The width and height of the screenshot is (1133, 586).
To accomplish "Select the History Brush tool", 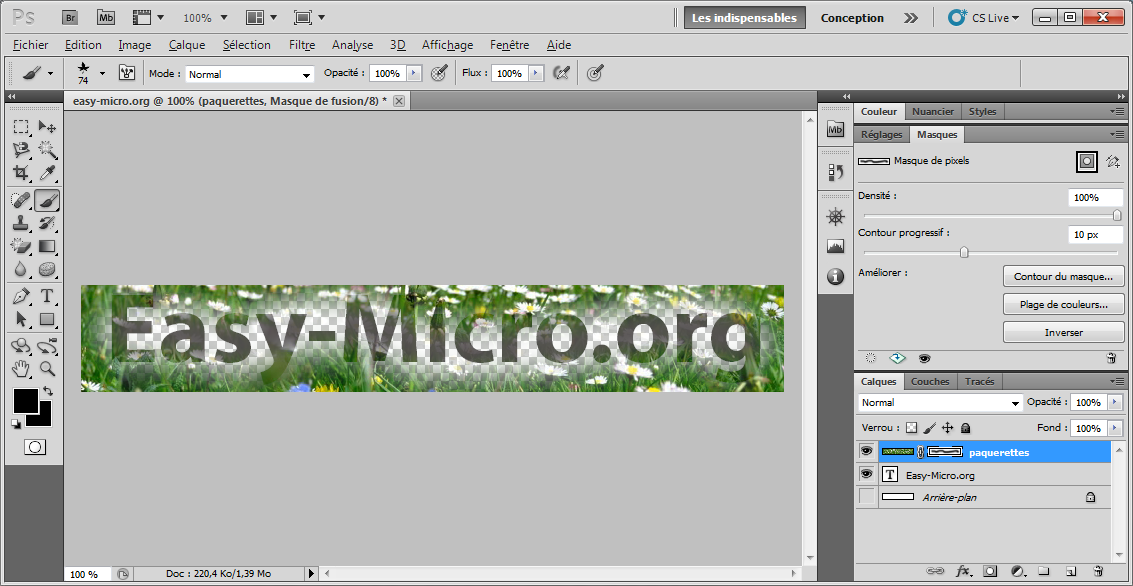I will 48,223.
